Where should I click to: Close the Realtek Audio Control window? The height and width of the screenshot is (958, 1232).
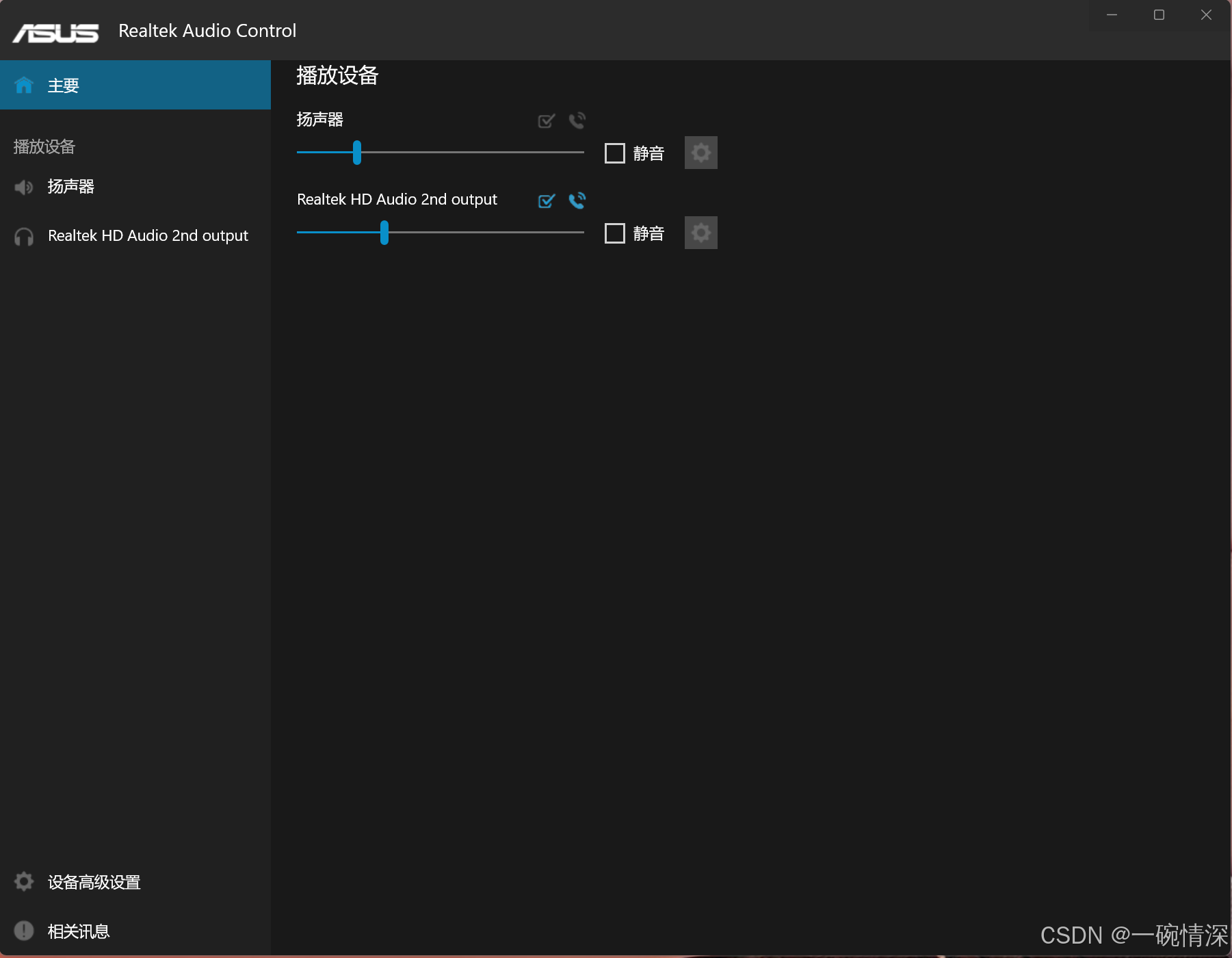1206,15
